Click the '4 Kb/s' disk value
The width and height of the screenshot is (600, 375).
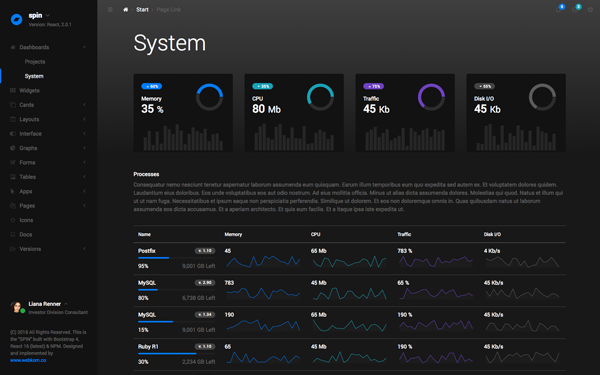pos(492,251)
